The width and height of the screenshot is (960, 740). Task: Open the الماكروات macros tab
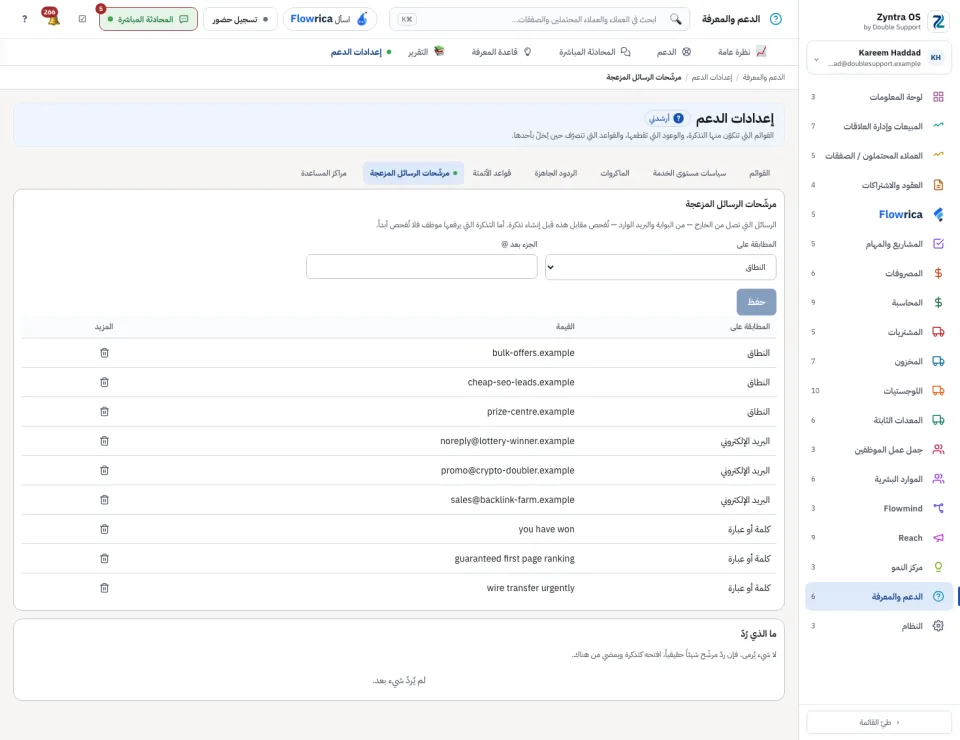click(x=615, y=173)
